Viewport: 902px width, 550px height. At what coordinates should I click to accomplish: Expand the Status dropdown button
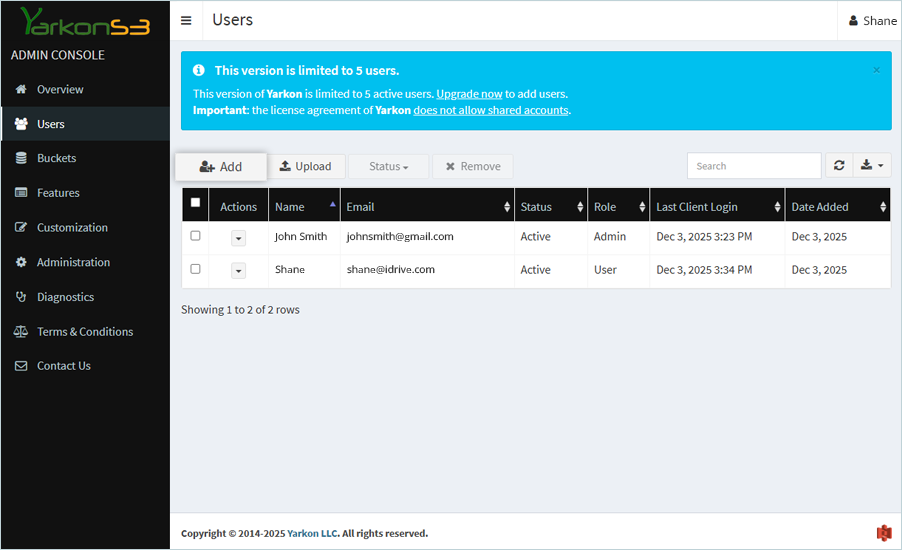click(388, 167)
